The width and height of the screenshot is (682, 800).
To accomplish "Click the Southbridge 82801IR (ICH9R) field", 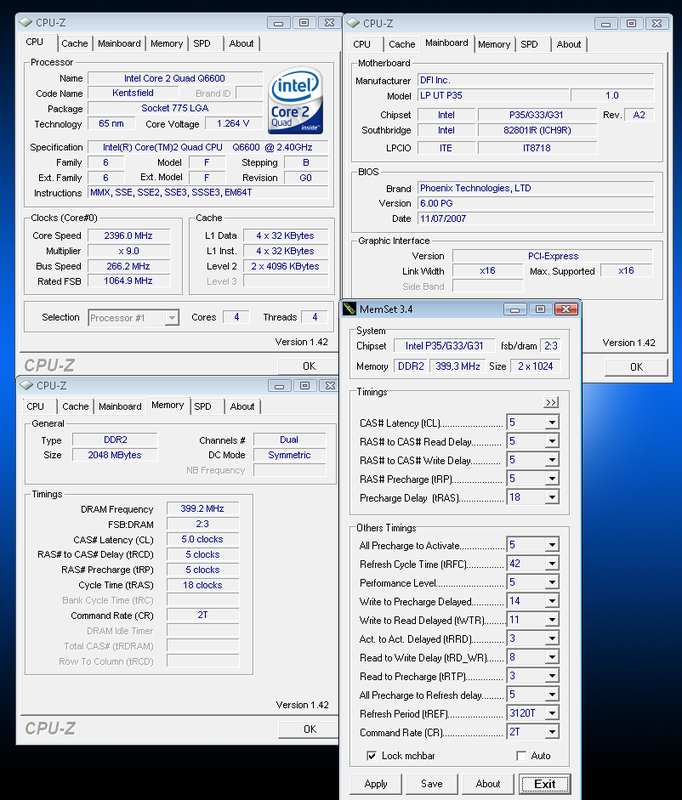I will click(537, 130).
